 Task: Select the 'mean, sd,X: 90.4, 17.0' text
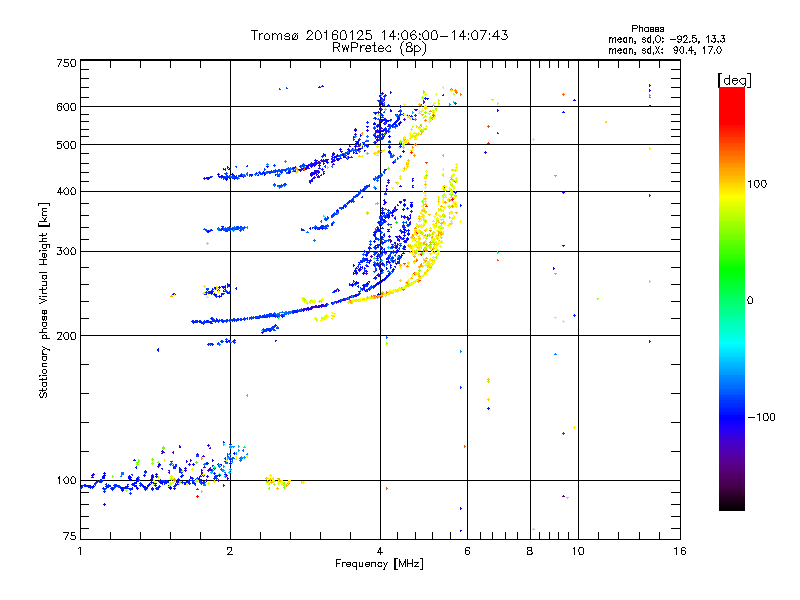[x=665, y=50]
